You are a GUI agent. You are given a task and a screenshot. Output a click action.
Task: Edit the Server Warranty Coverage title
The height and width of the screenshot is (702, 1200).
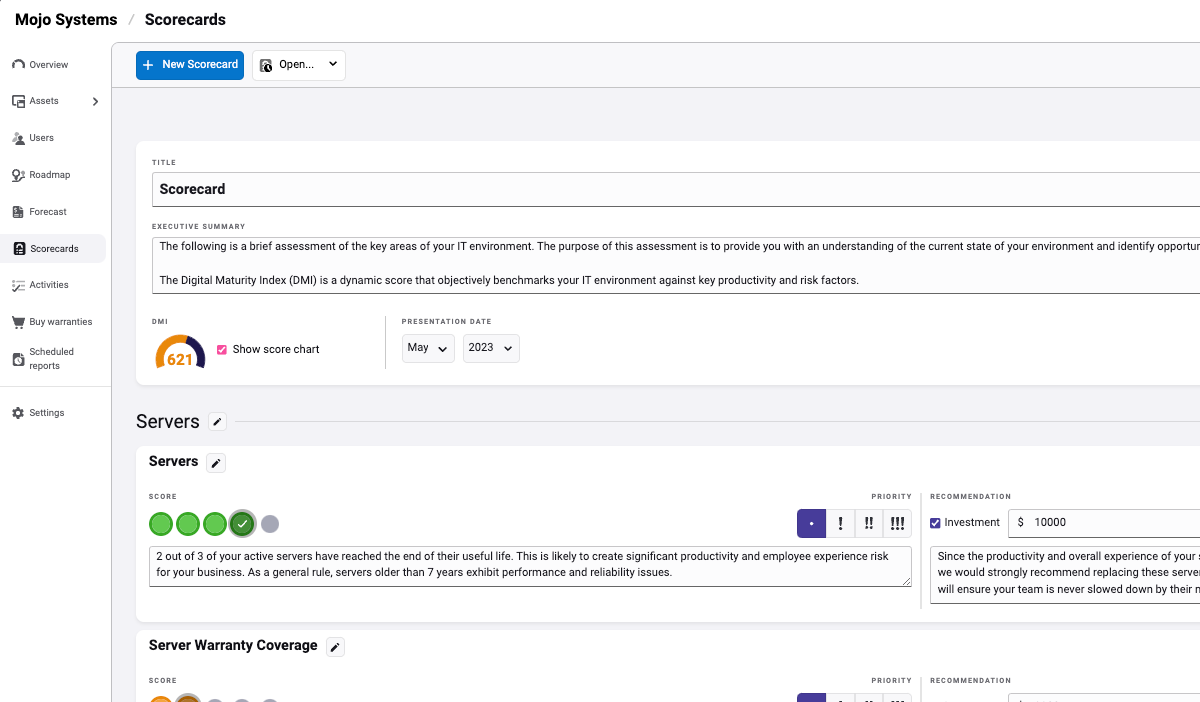[x=334, y=646]
